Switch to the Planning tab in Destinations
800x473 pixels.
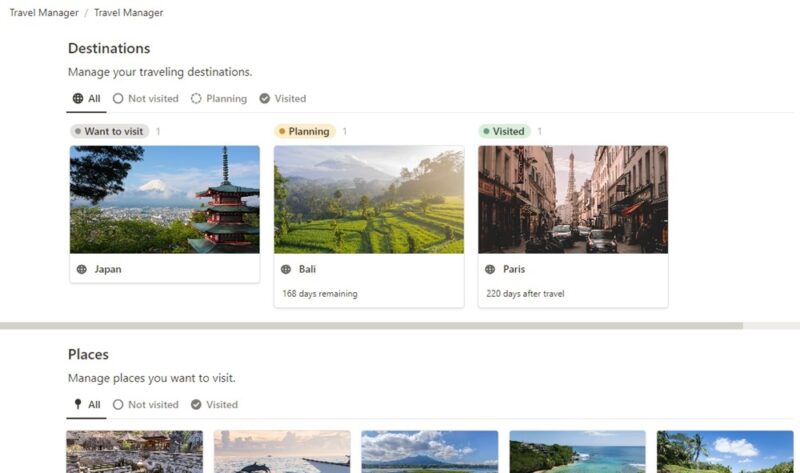pyautogui.click(x=219, y=98)
